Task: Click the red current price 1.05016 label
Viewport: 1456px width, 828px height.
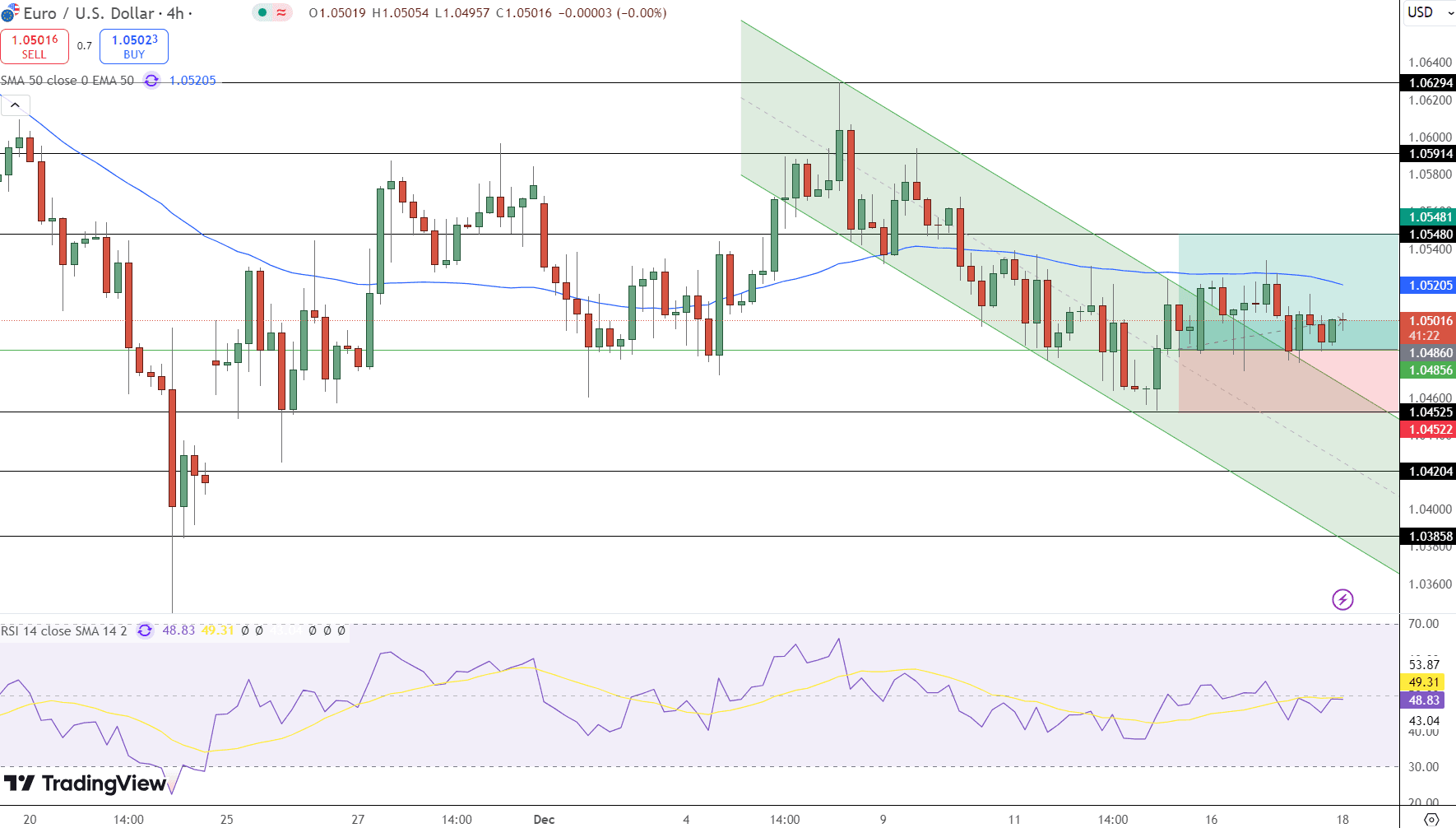Action: [x=1428, y=321]
